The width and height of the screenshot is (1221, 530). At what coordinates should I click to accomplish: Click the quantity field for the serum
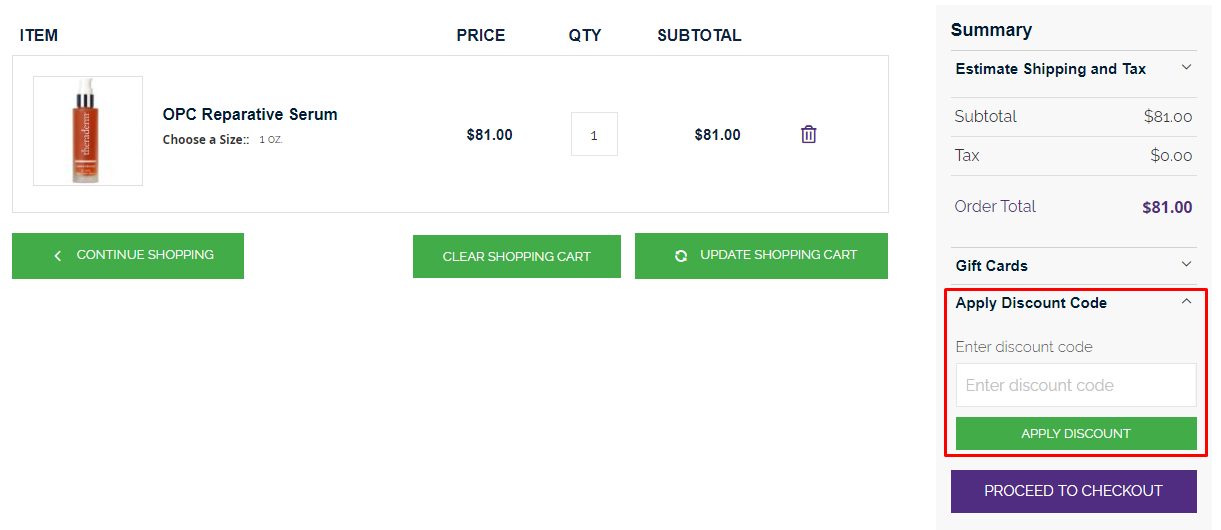(x=594, y=134)
